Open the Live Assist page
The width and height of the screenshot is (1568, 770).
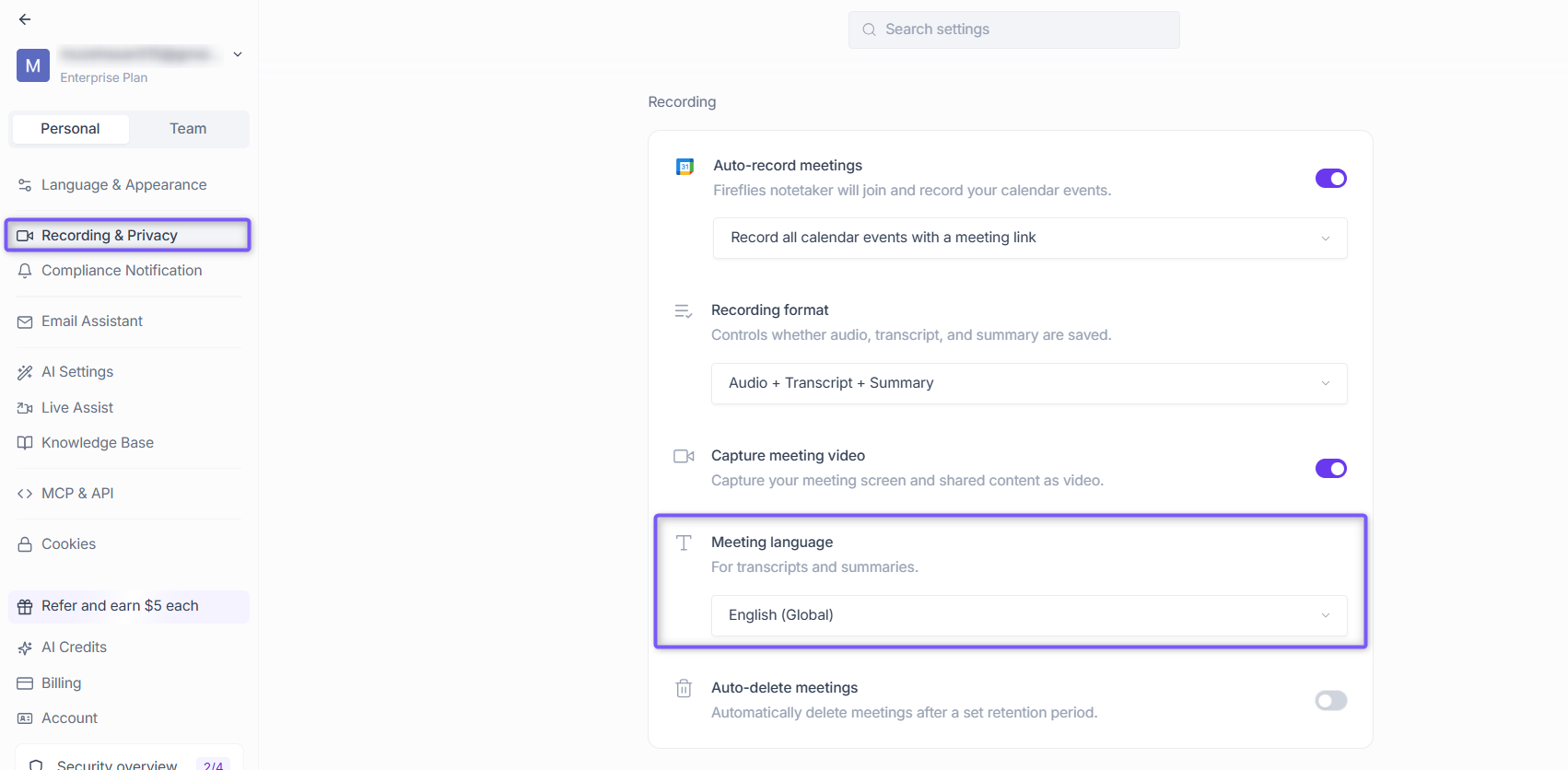(128, 408)
